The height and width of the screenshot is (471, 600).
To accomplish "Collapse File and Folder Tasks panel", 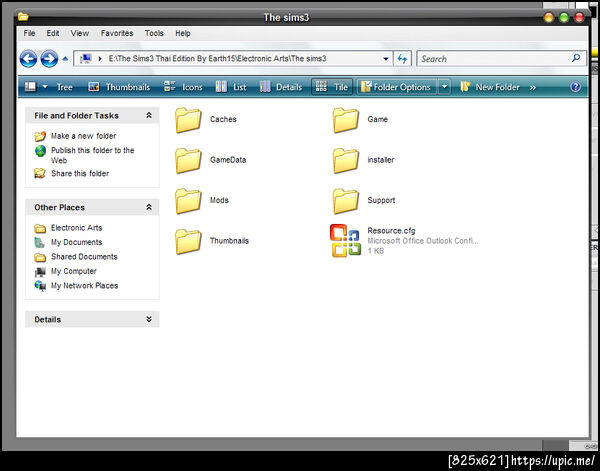I will coord(149,115).
